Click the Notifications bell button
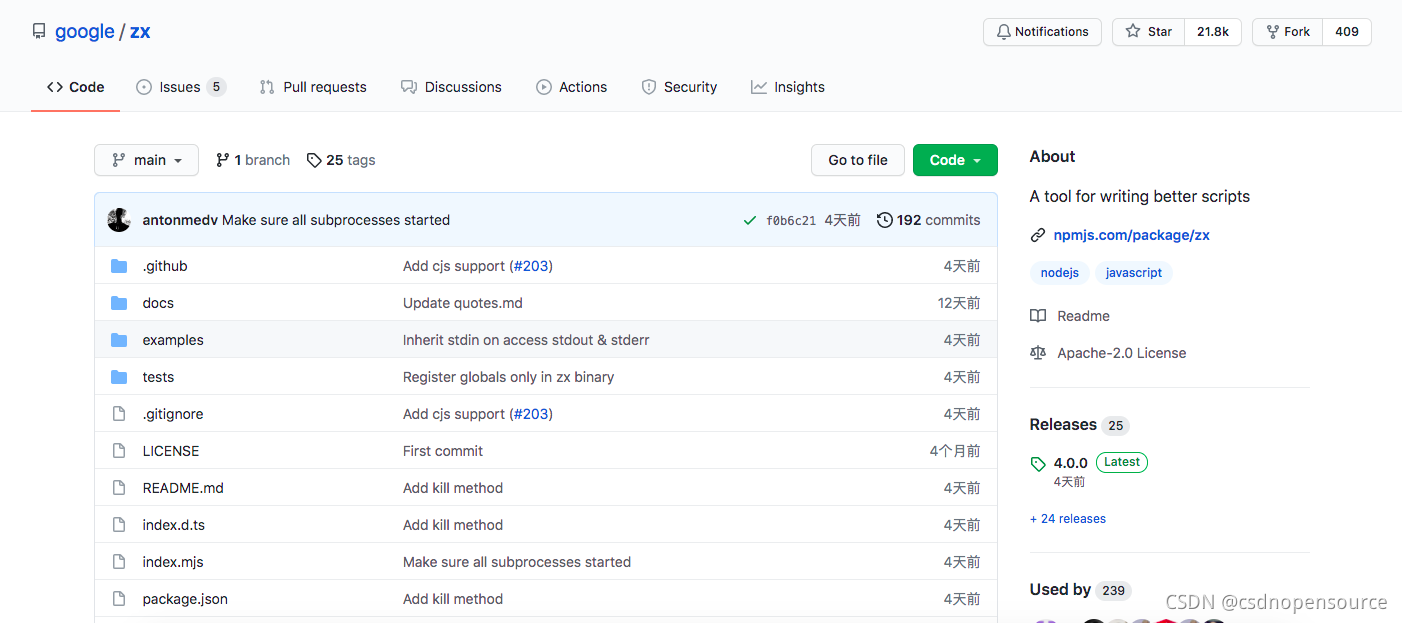Screen dimensions: 1402x623 1042,32
